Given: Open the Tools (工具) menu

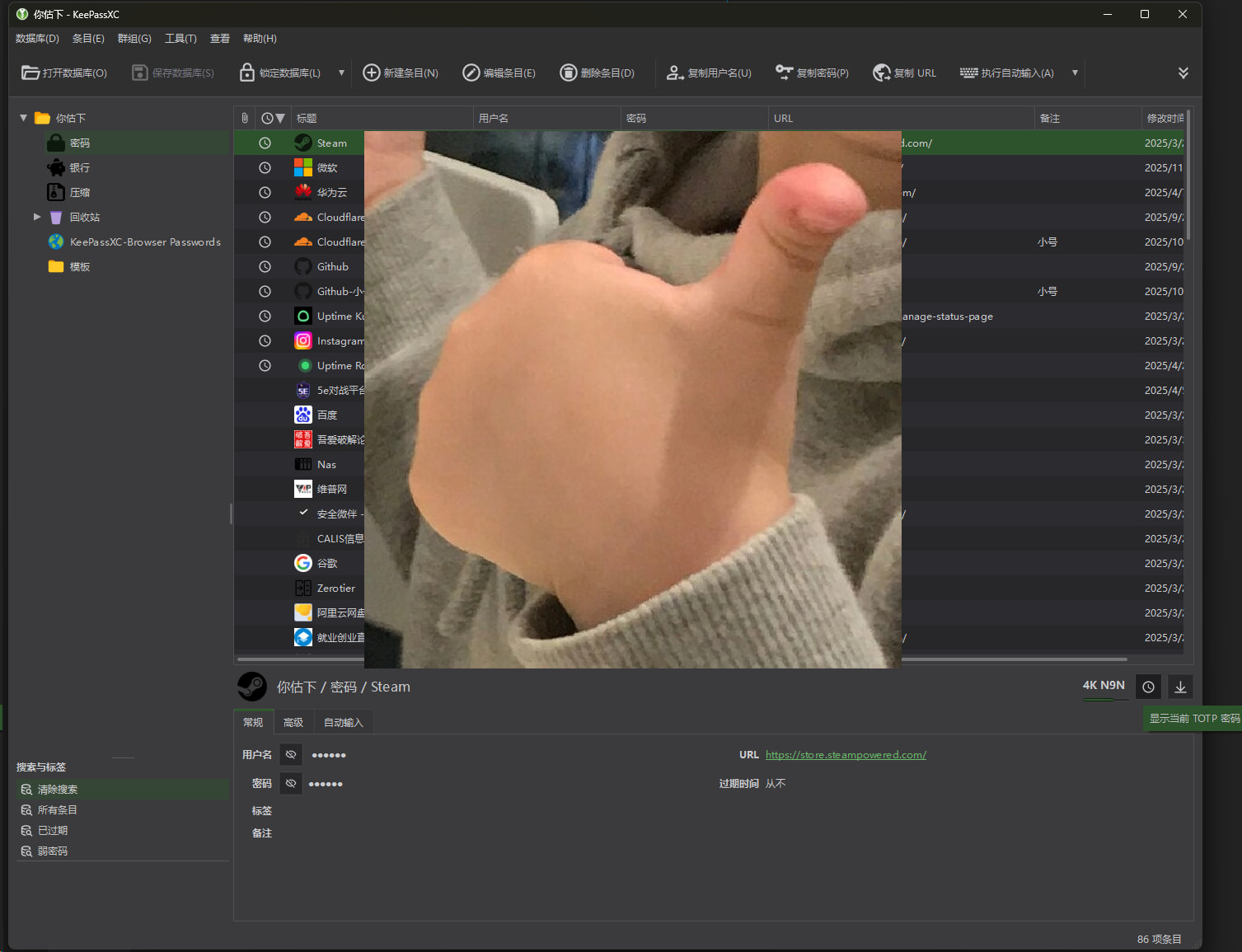Looking at the screenshot, I should [x=180, y=39].
